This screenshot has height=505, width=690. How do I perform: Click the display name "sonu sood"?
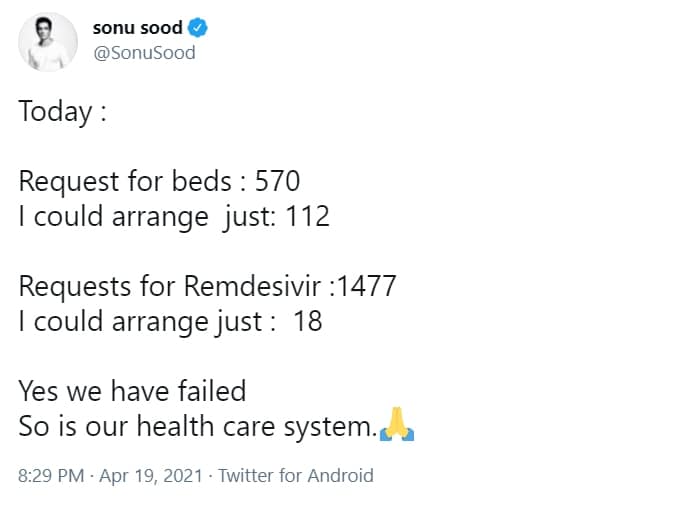click(137, 28)
